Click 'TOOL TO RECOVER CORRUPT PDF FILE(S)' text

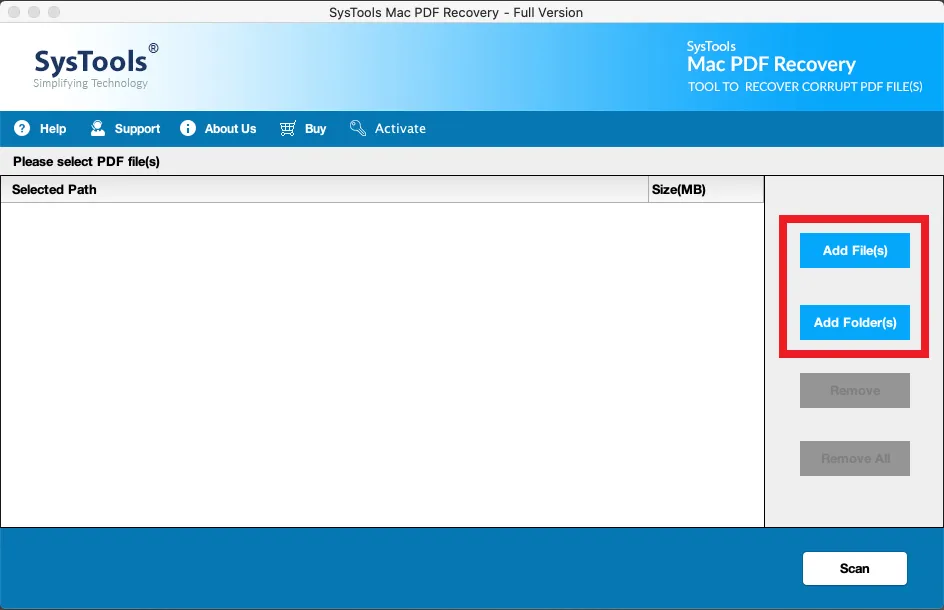(805, 87)
